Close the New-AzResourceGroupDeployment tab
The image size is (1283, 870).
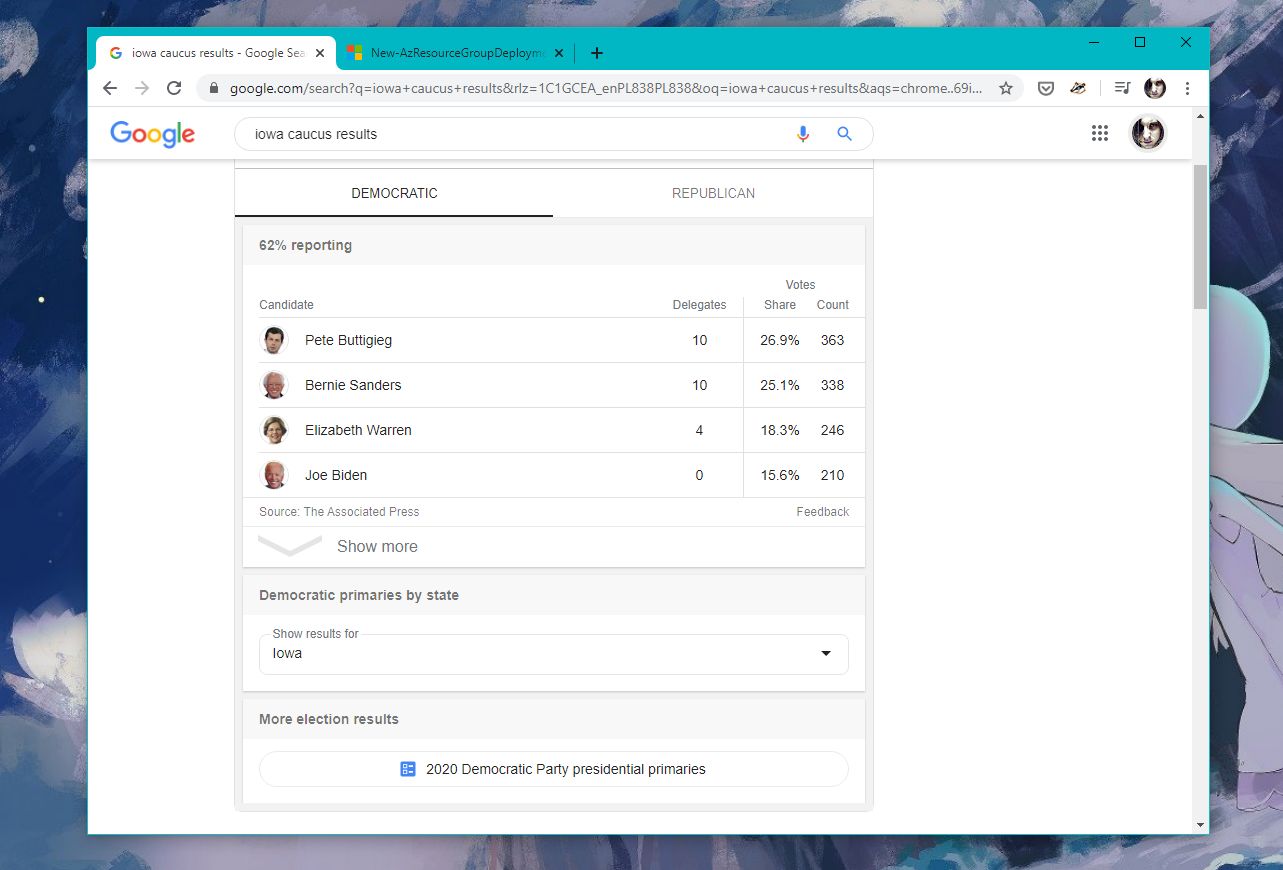point(559,53)
